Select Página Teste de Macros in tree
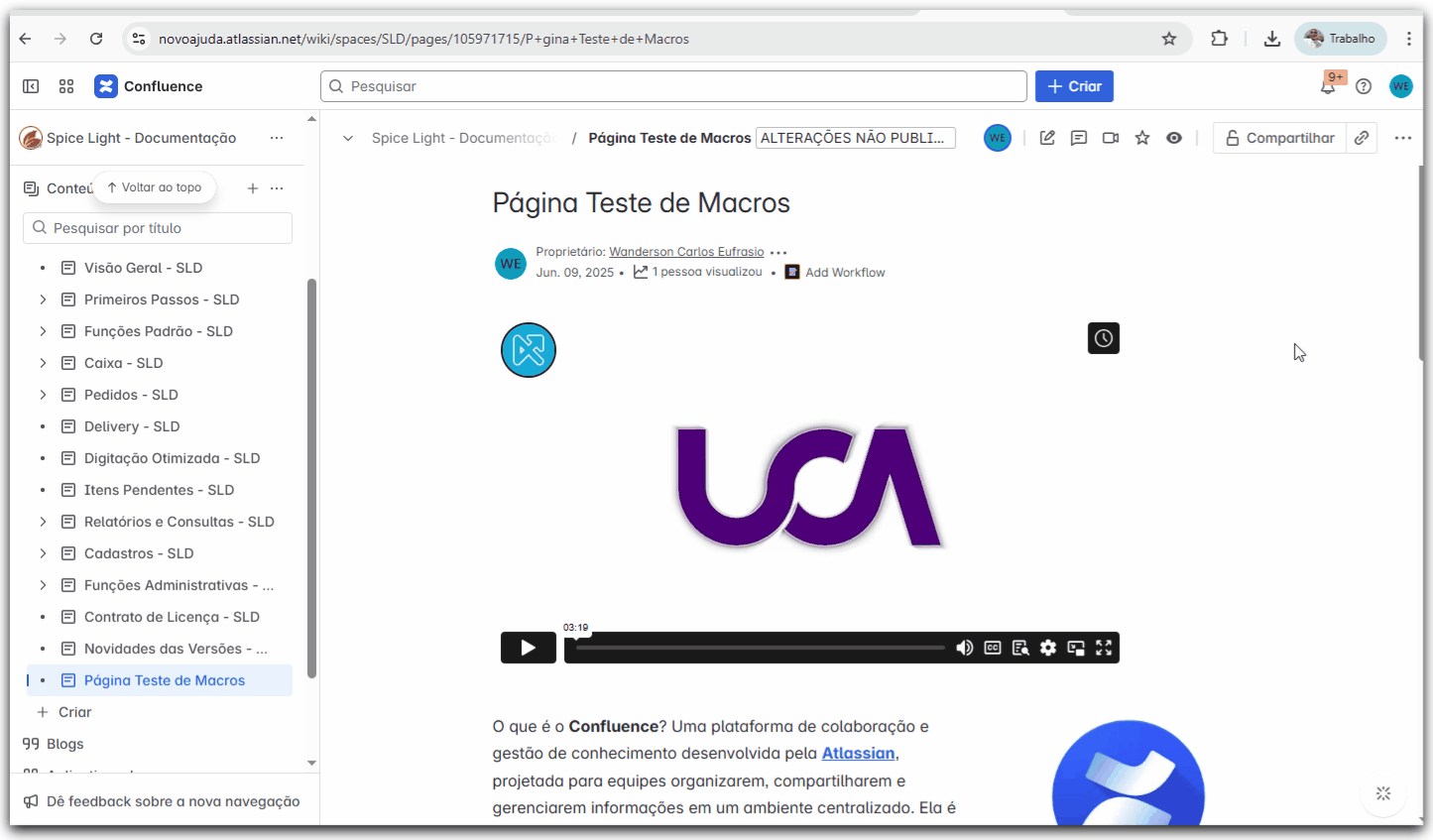Screen dimensions: 1433x840 pos(164,680)
